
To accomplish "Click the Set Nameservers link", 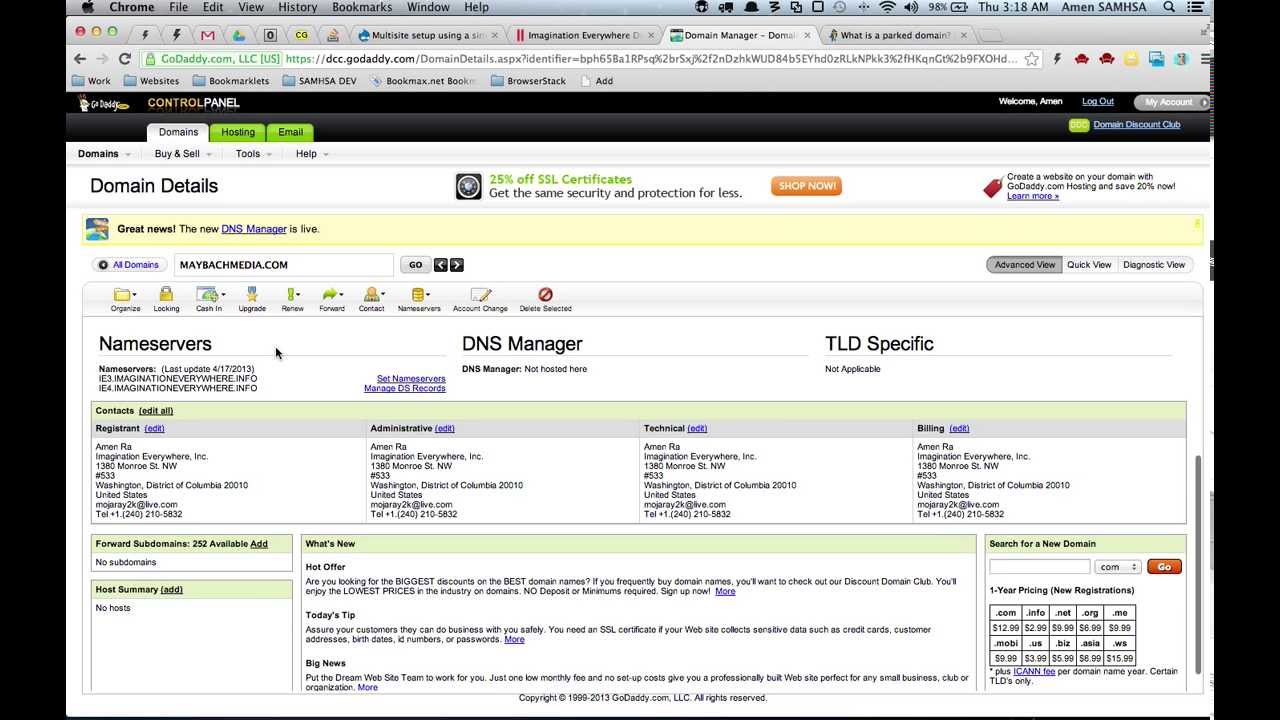I will [x=411, y=379].
